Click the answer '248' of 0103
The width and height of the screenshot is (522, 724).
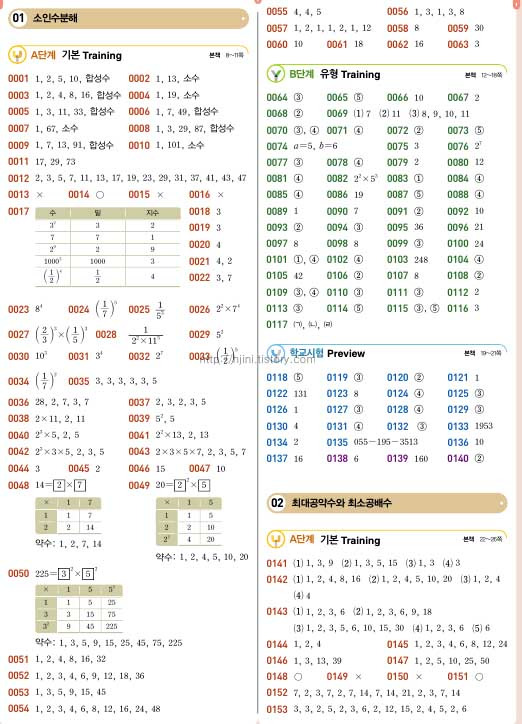coord(421,259)
